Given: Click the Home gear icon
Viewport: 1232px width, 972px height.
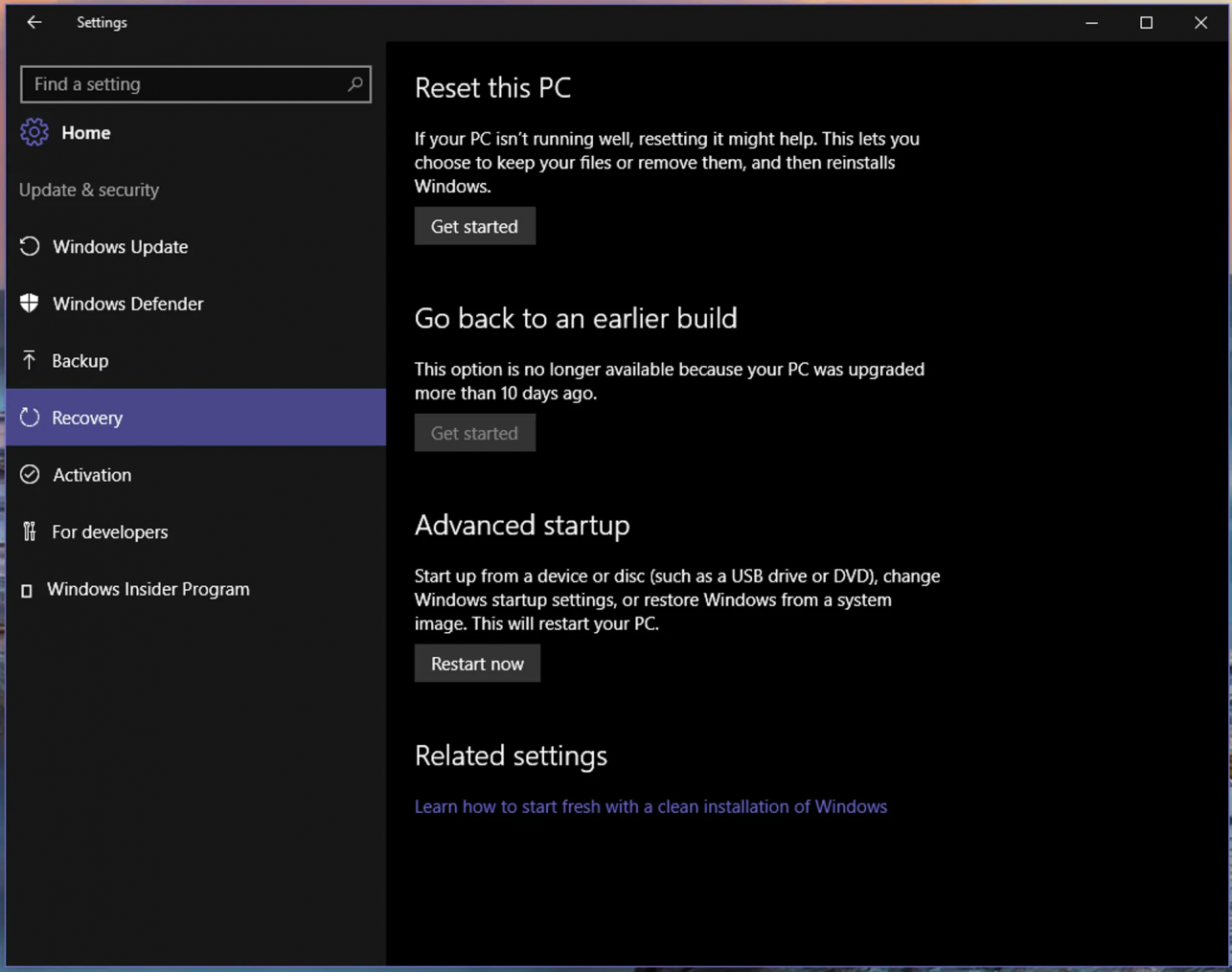Looking at the screenshot, I should 34,132.
